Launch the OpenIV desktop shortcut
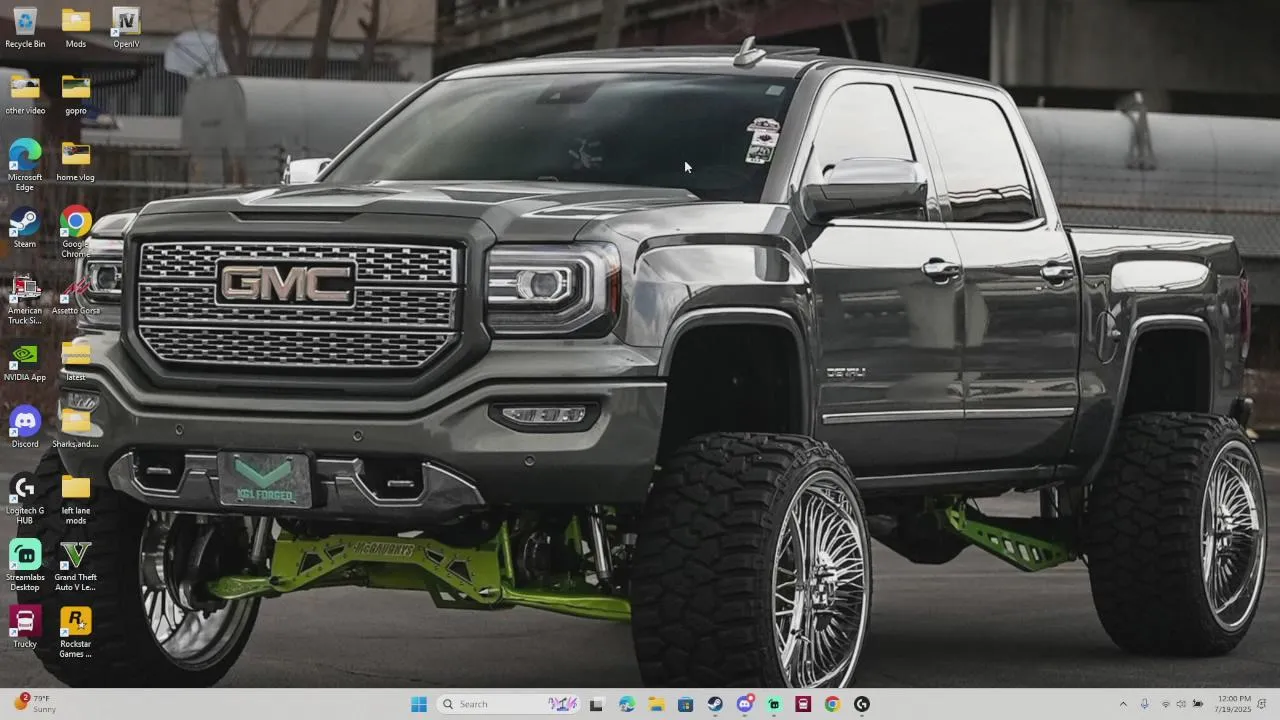Screen dimensions: 1280x720 pos(126,27)
